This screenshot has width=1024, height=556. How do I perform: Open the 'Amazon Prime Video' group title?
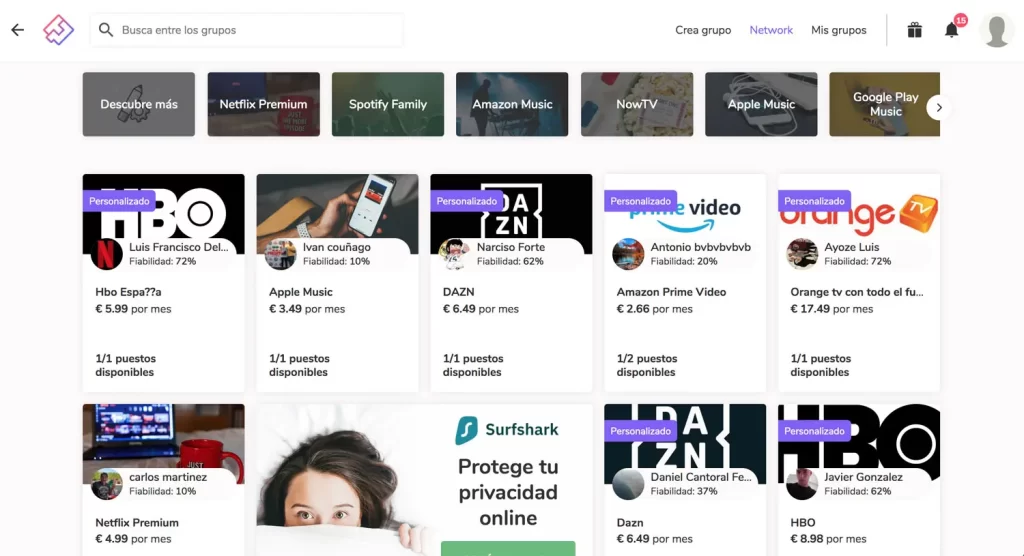[x=671, y=292]
